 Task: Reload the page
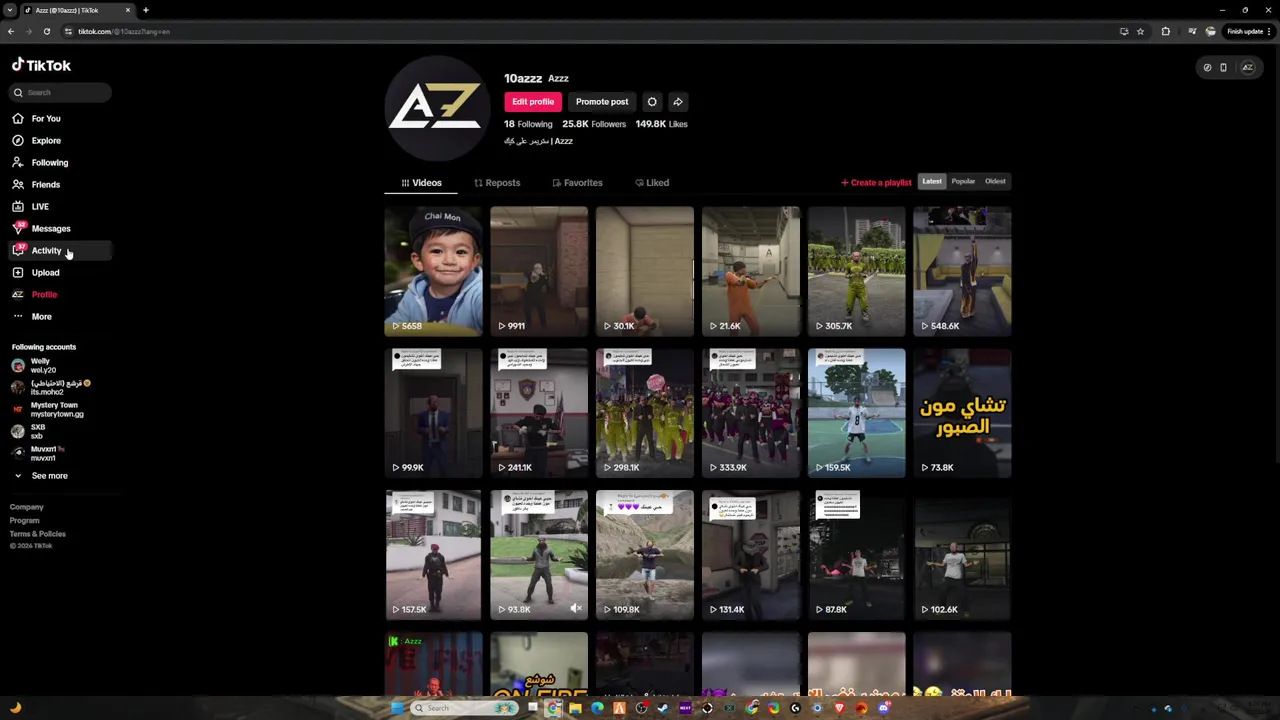click(x=46, y=31)
